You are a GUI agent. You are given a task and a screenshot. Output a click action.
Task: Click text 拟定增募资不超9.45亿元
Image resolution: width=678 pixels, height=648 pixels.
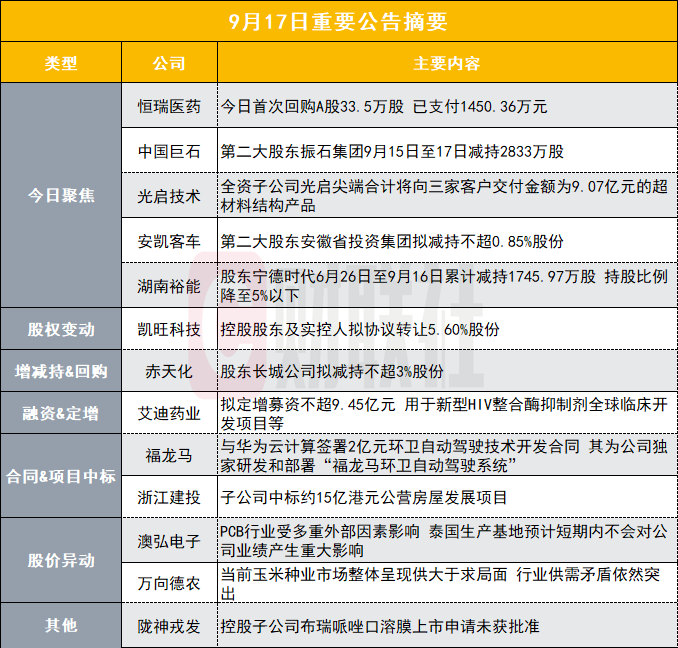coord(308,405)
